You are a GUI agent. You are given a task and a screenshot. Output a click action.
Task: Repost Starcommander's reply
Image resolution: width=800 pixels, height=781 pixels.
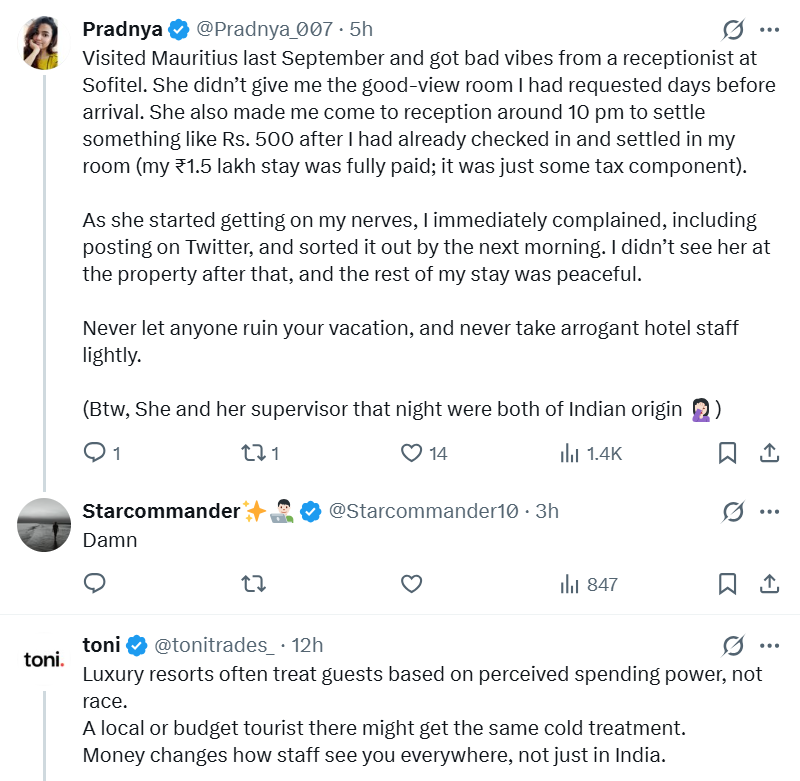tap(254, 583)
